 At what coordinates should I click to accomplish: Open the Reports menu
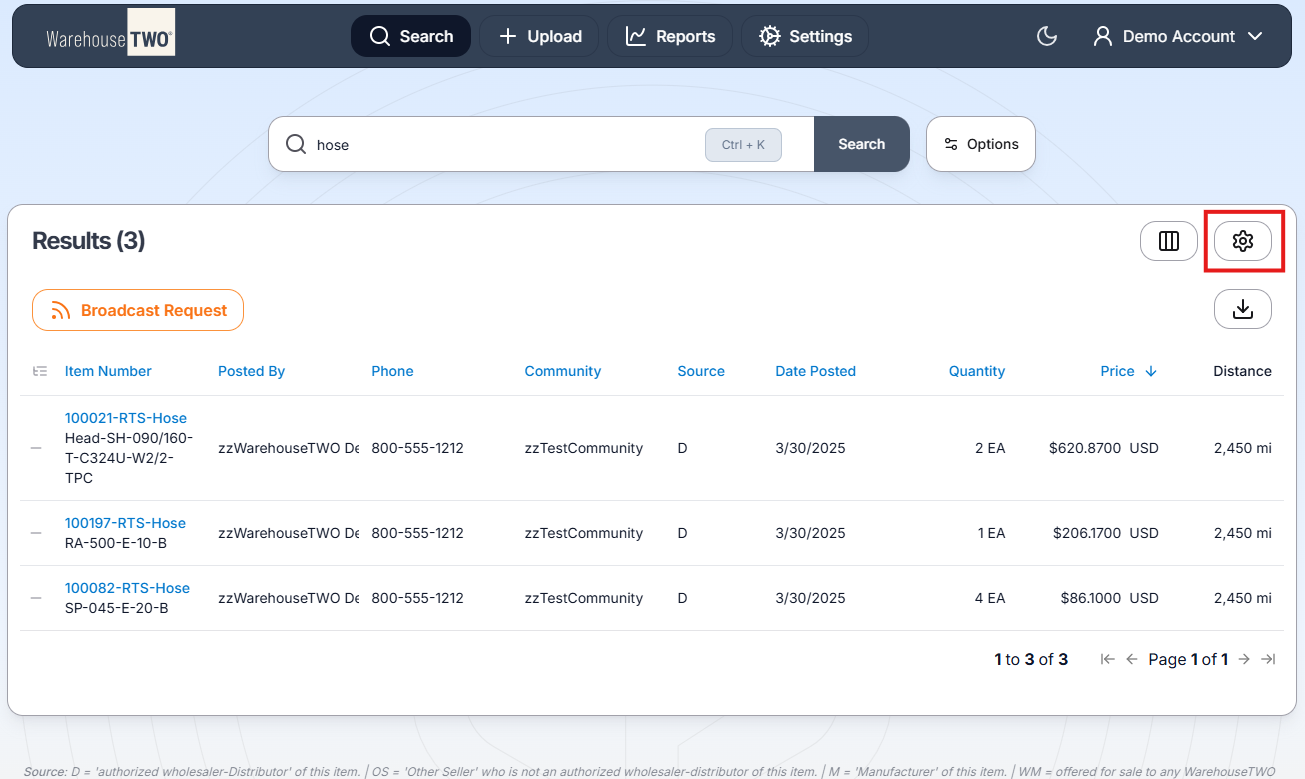coord(670,36)
